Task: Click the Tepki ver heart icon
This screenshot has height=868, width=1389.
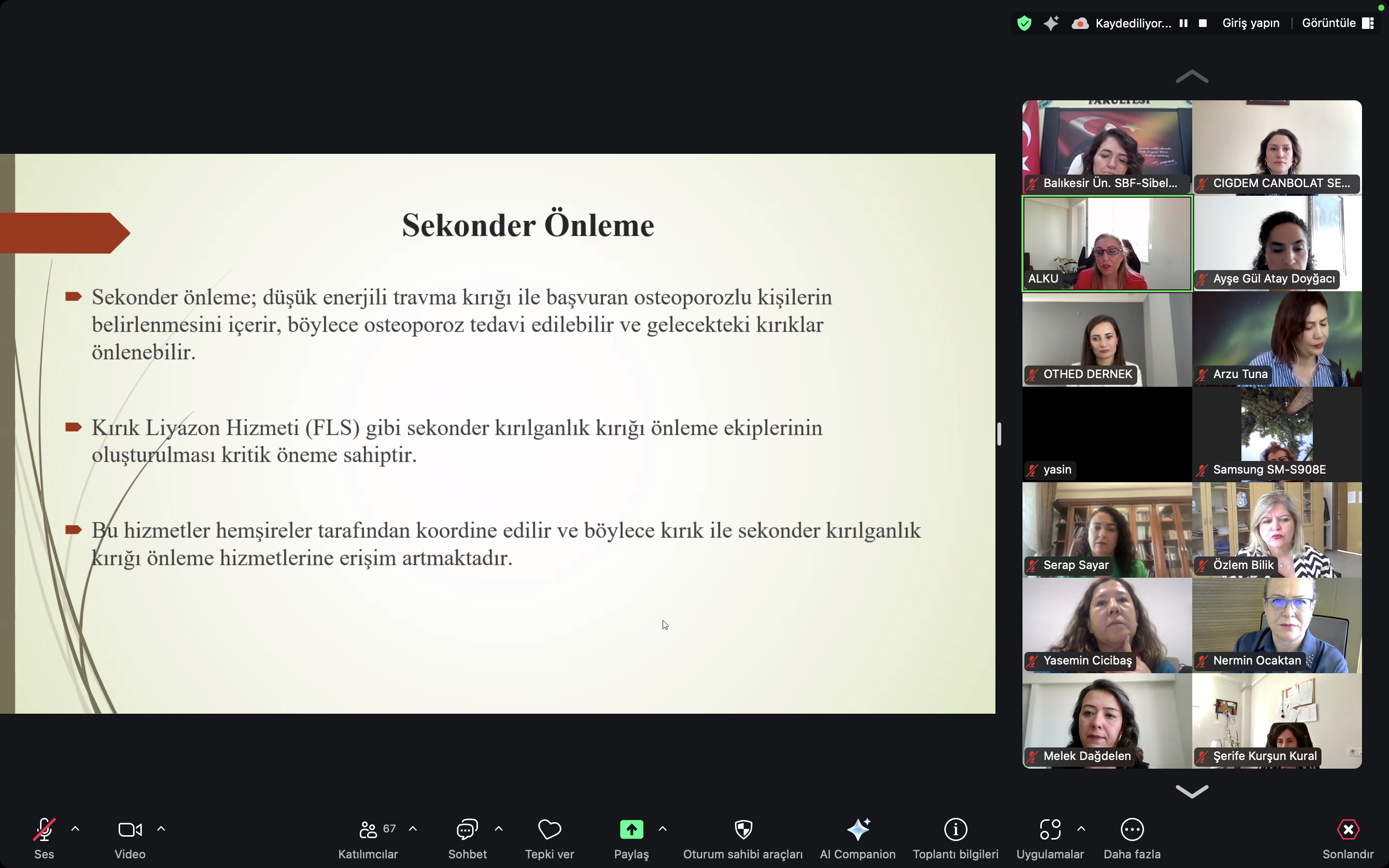Action: point(549,829)
